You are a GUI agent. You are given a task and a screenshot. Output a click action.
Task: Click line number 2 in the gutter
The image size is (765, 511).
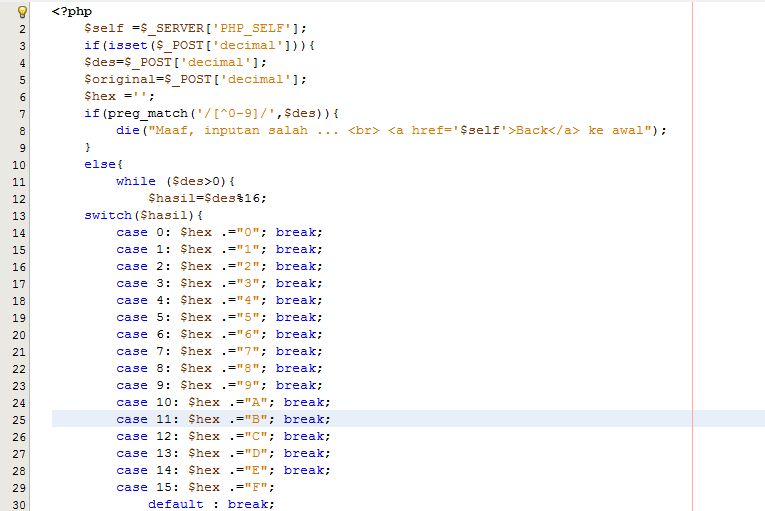(x=22, y=29)
